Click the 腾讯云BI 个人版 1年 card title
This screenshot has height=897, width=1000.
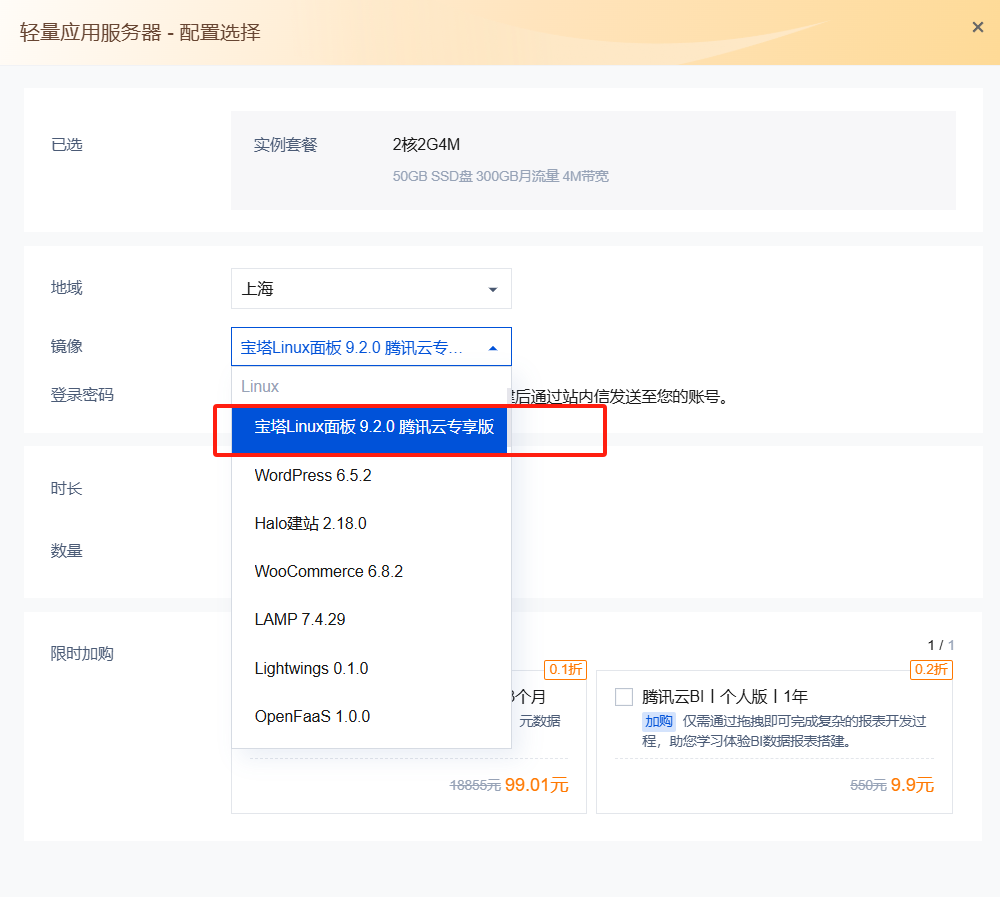[725, 697]
